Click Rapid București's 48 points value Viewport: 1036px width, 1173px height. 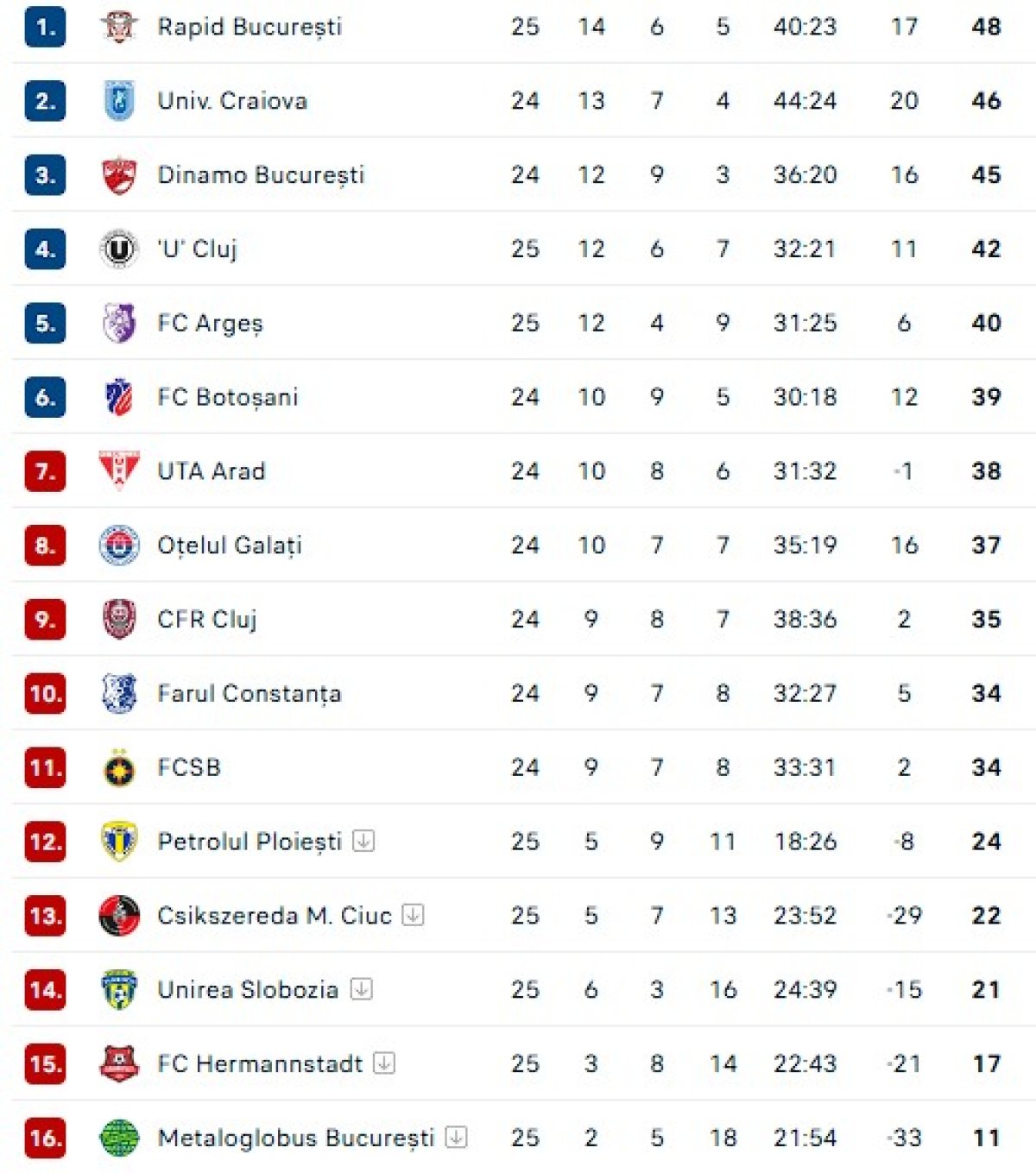pyautogui.click(x=986, y=27)
